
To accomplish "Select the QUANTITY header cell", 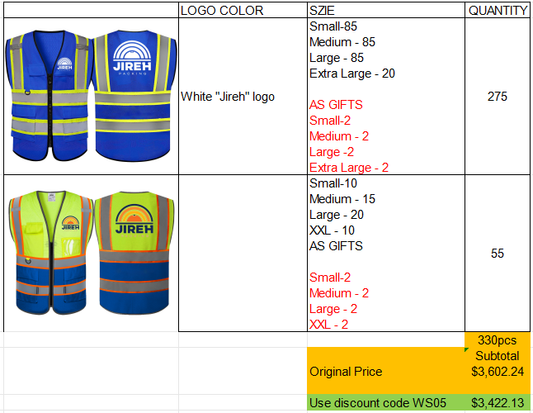I will click(497, 11).
